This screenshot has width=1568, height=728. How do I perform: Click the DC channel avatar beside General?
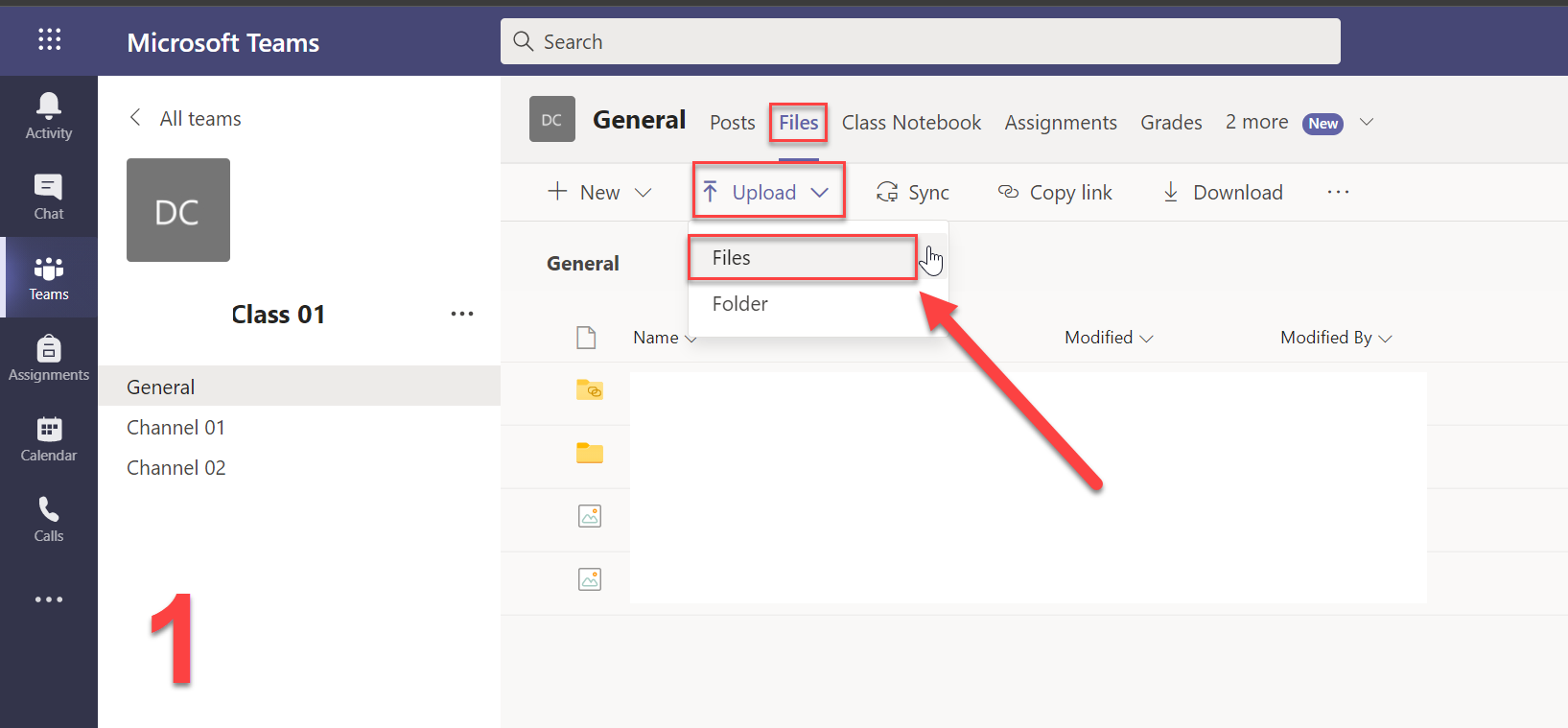point(552,119)
